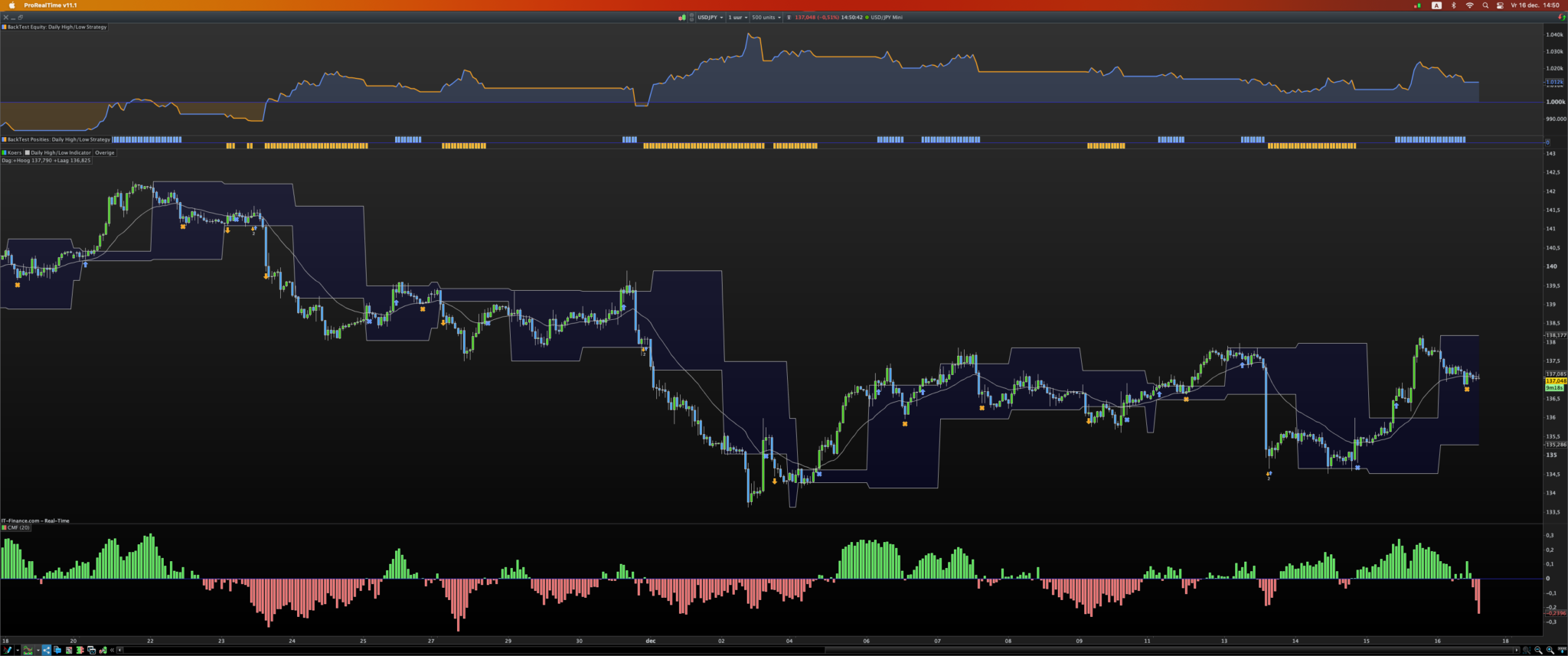The image size is (1568, 656).
Task: Click the zoom in magnifier icon
Action: pos(1550,650)
